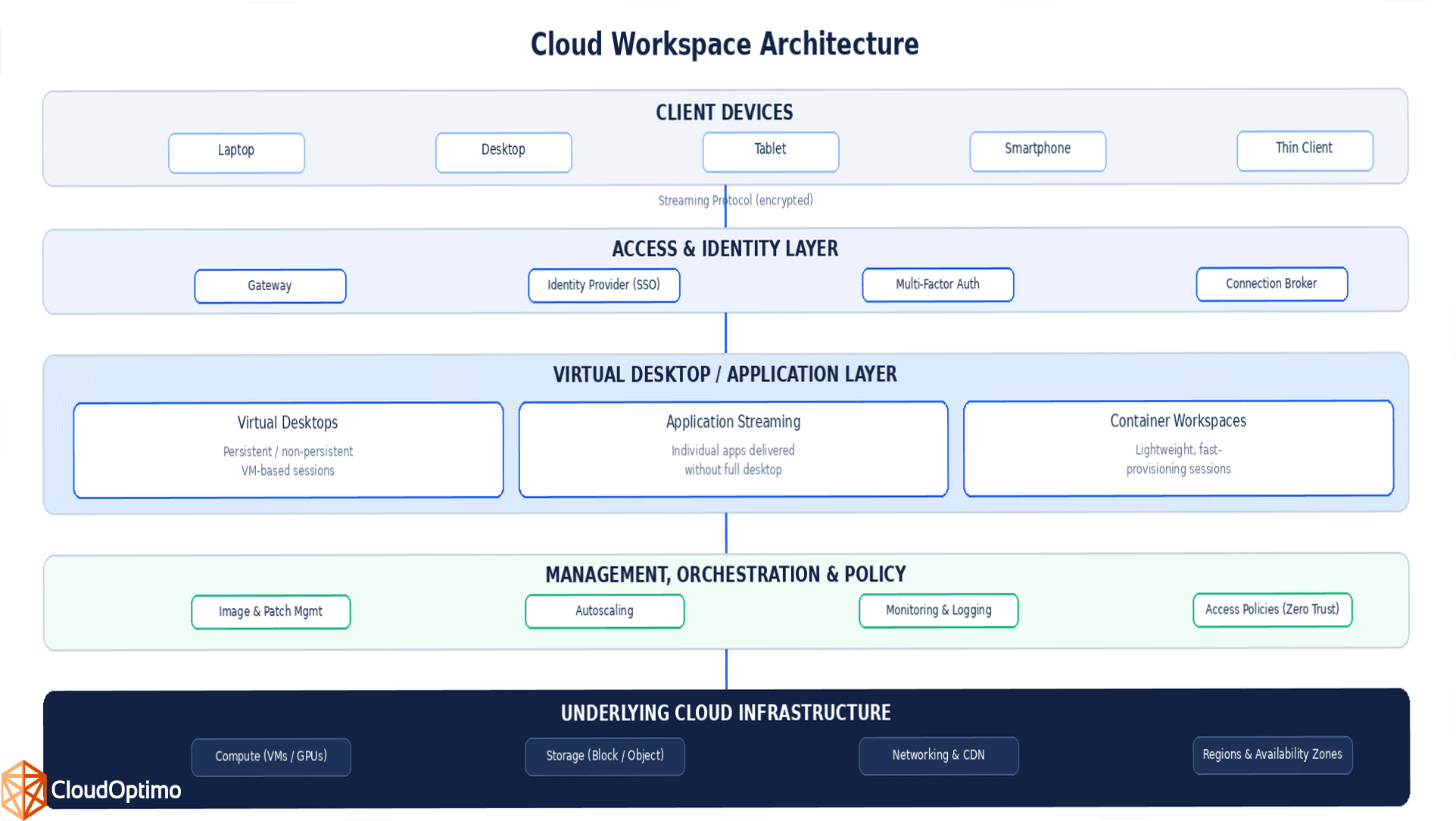Viewport: 1456px width, 821px height.
Task: Click the CloudOptimo logo icon
Action: coord(23,790)
